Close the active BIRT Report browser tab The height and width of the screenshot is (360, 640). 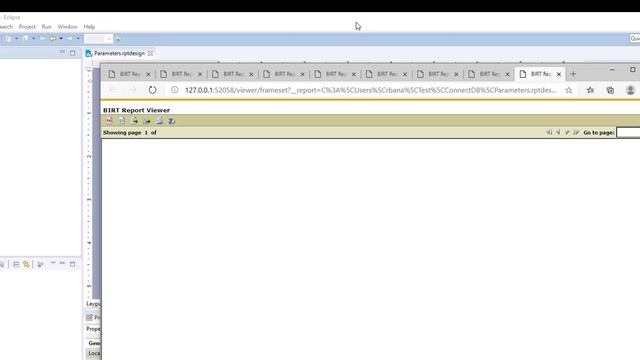(x=559, y=74)
